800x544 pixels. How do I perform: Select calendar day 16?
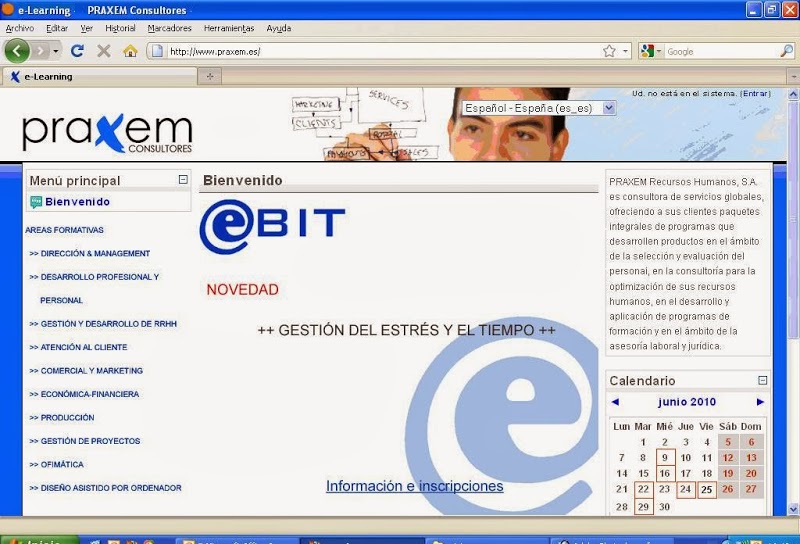tap(665, 474)
